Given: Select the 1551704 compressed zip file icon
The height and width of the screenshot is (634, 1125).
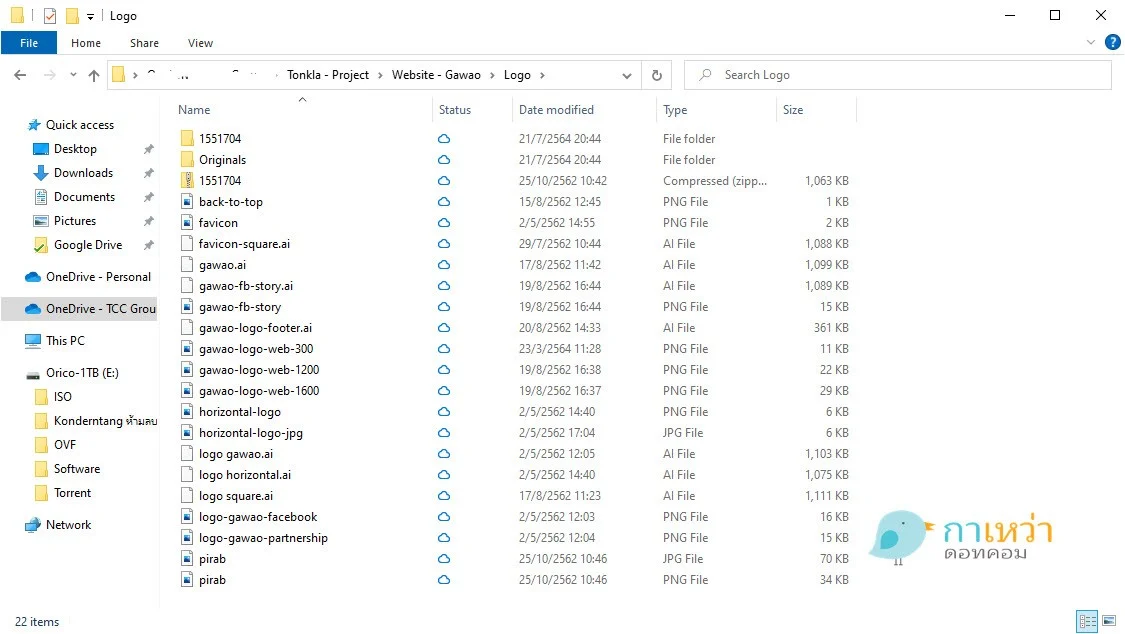Looking at the screenshot, I should click(x=187, y=181).
